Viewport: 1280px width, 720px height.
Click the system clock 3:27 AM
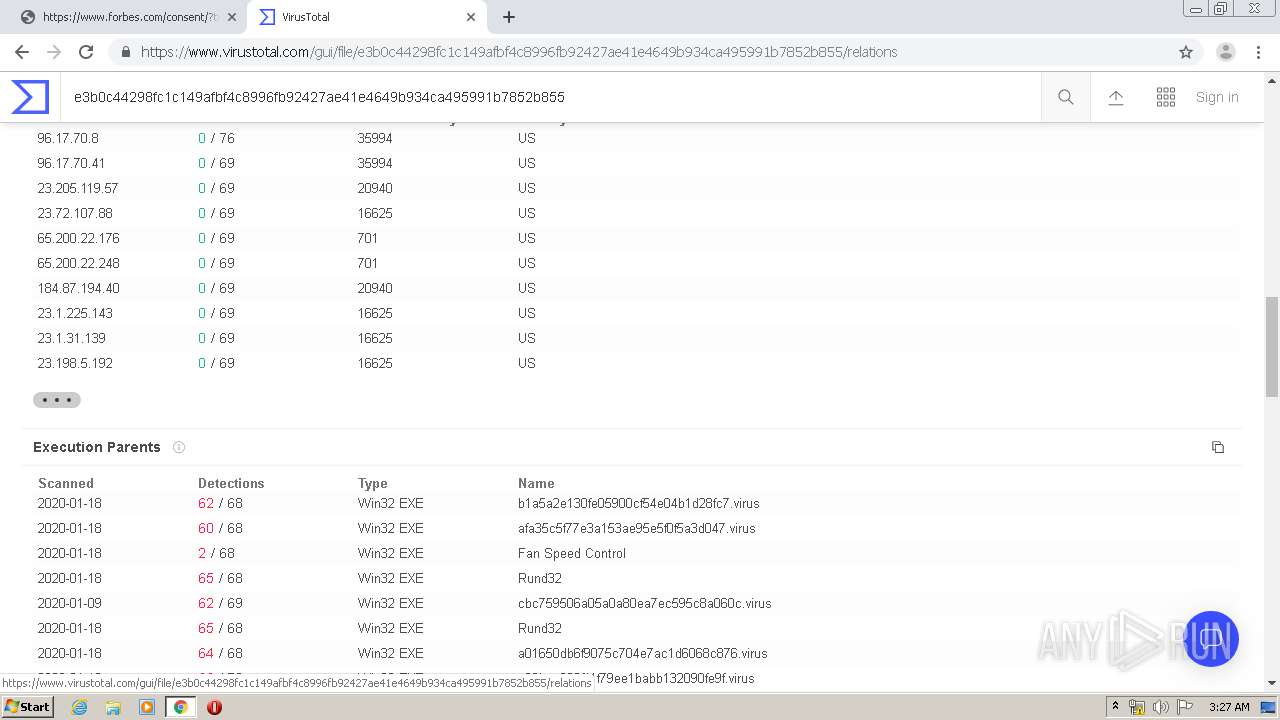tap(1229, 707)
